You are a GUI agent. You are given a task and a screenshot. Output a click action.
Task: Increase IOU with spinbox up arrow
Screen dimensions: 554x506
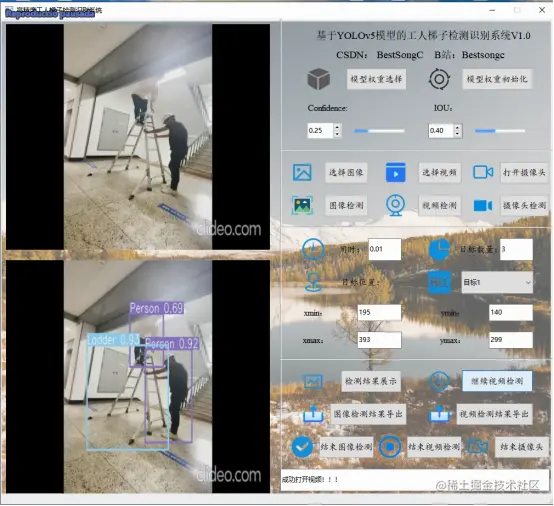pyautogui.click(x=458, y=127)
